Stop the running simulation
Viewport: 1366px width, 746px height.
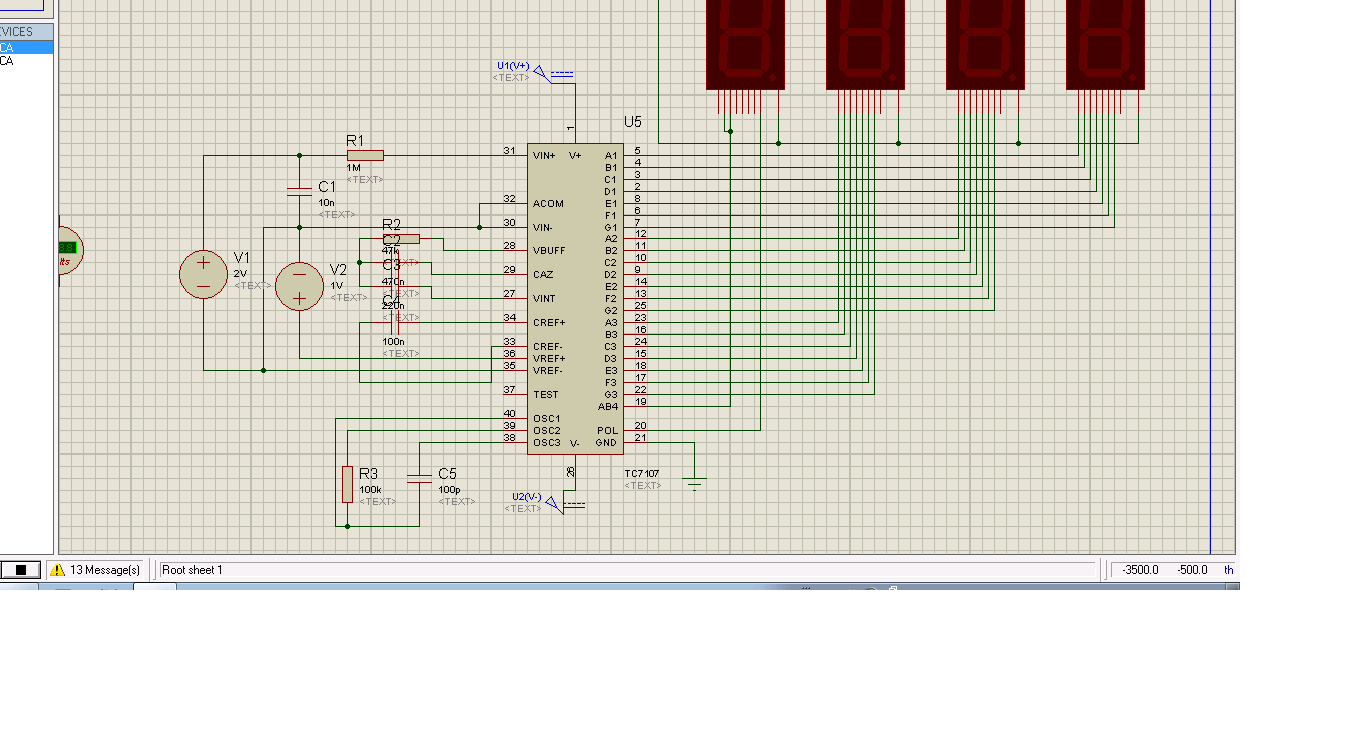tap(20, 570)
